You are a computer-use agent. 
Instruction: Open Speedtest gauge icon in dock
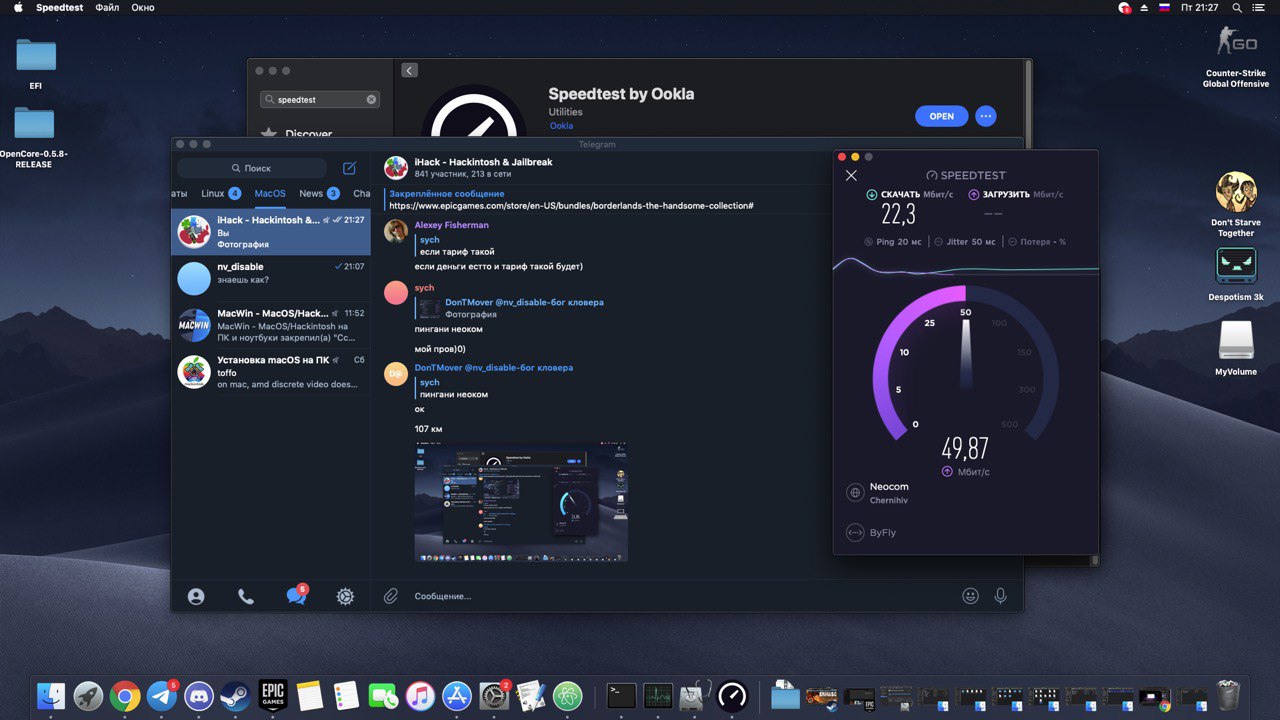732,695
